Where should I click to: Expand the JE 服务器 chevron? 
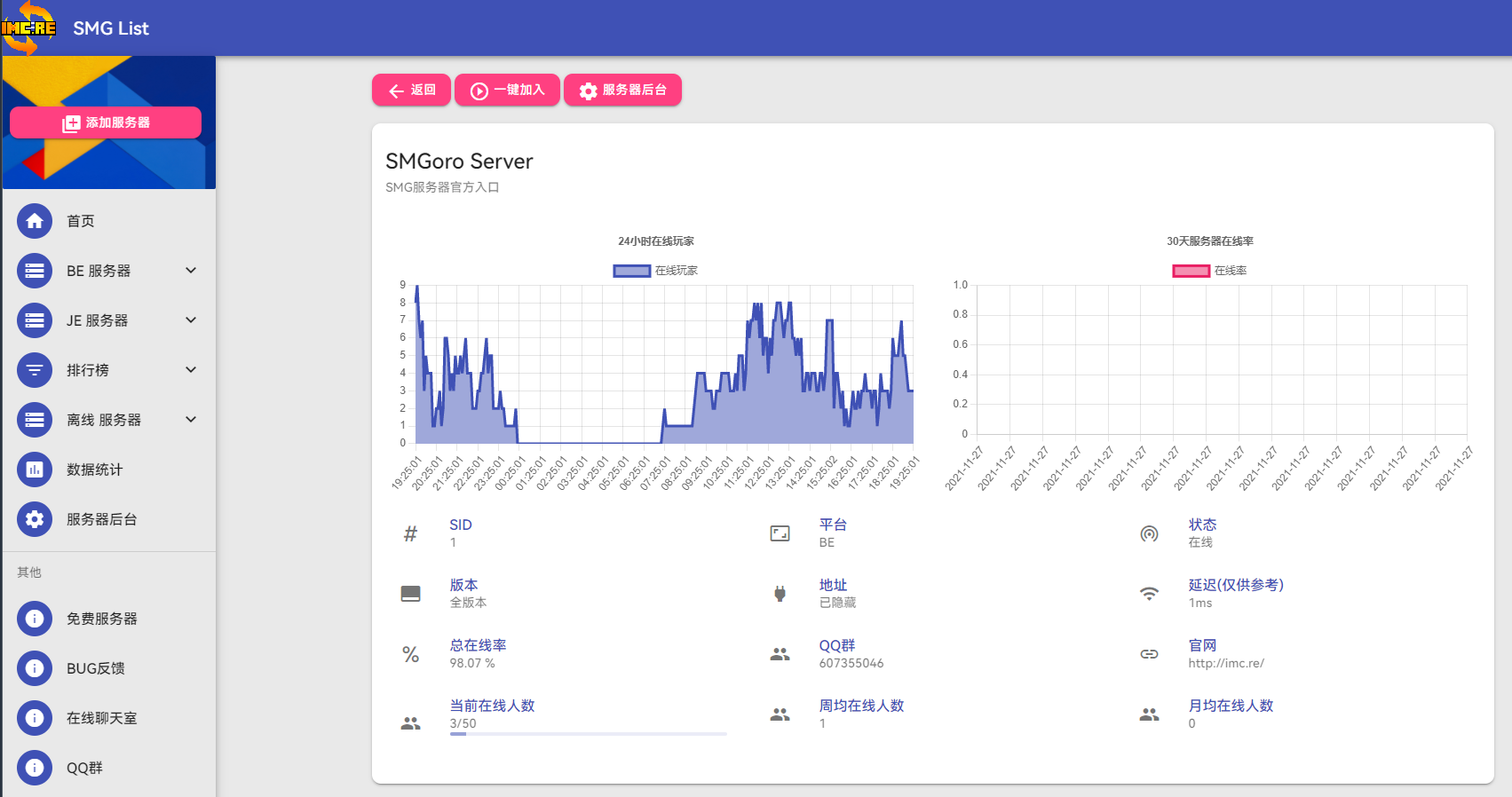click(x=191, y=320)
